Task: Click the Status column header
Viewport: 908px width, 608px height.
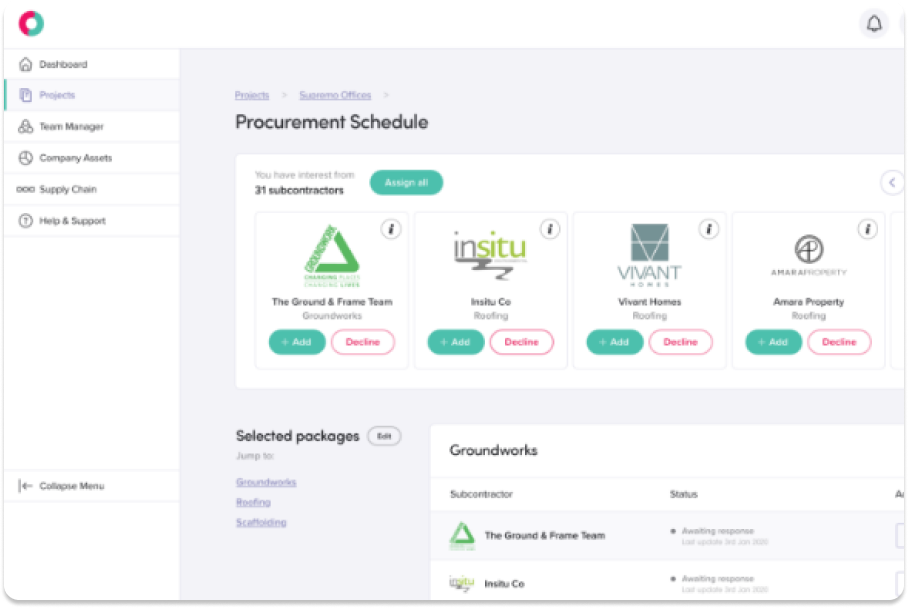Action: tap(683, 494)
